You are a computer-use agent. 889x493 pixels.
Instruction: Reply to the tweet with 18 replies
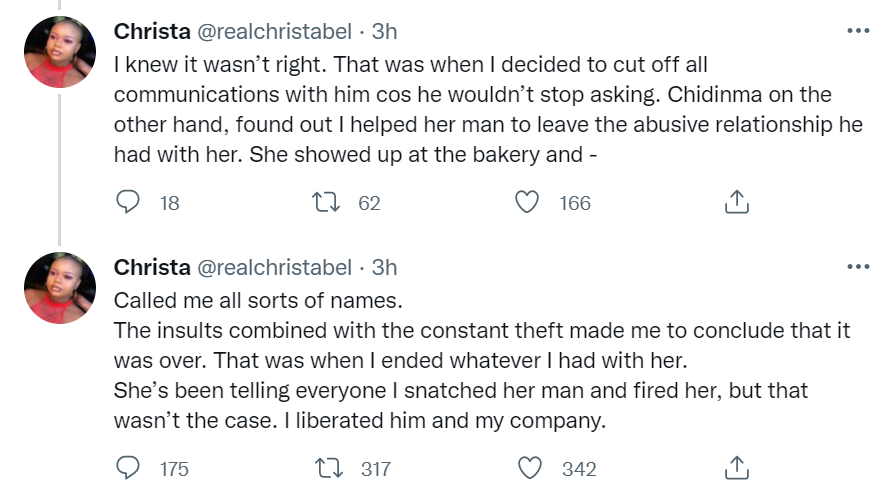(x=128, y=203)
